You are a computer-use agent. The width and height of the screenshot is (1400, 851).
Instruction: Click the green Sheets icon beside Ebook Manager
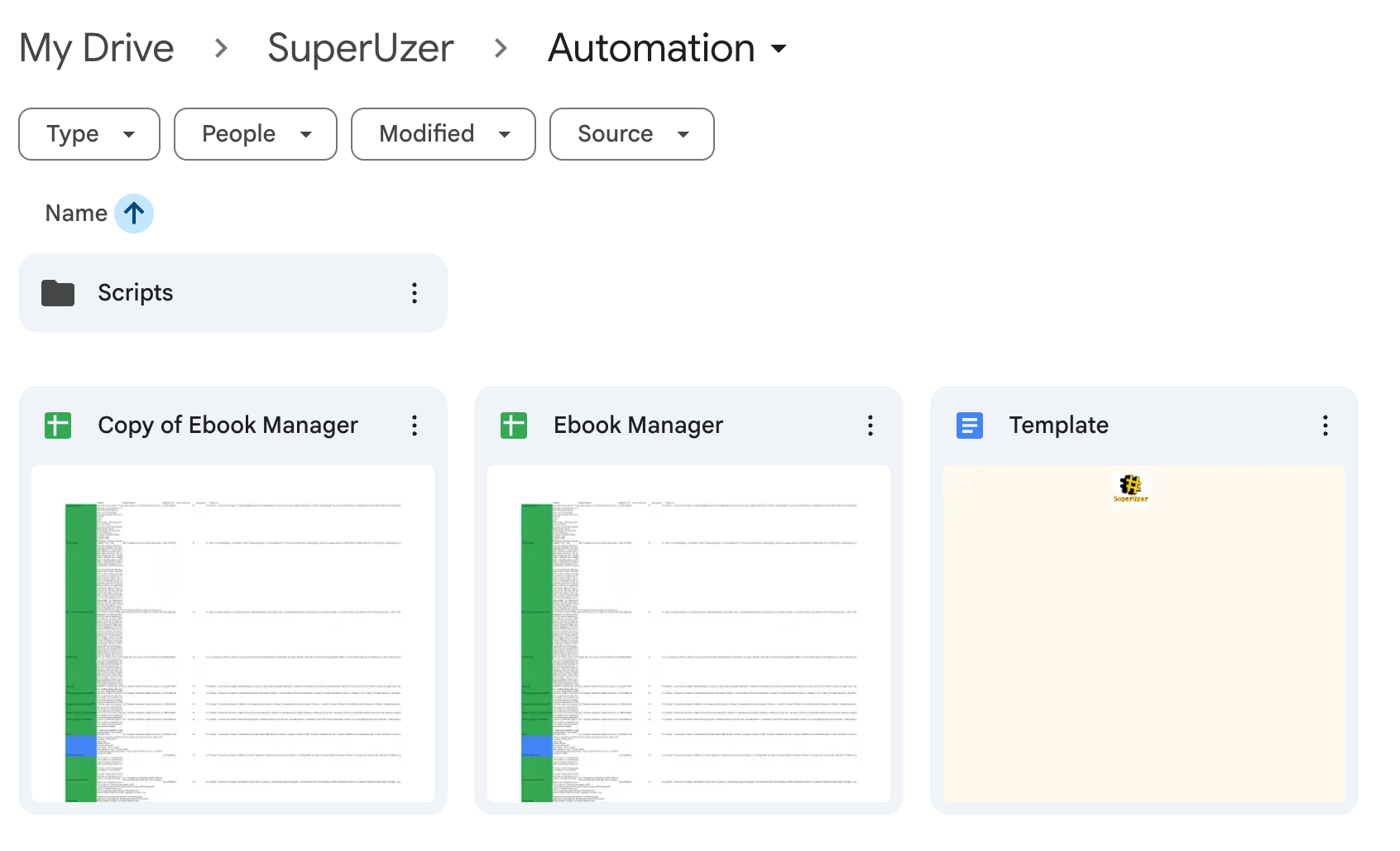[514, 425]
